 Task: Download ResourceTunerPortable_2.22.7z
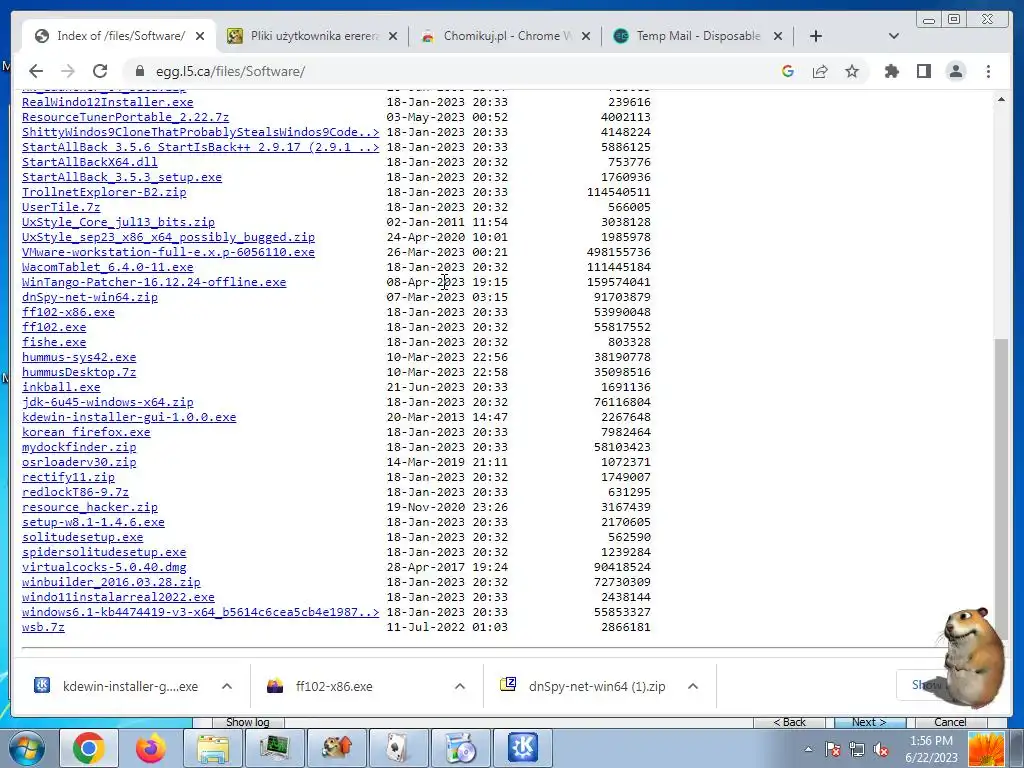[125, 117]
